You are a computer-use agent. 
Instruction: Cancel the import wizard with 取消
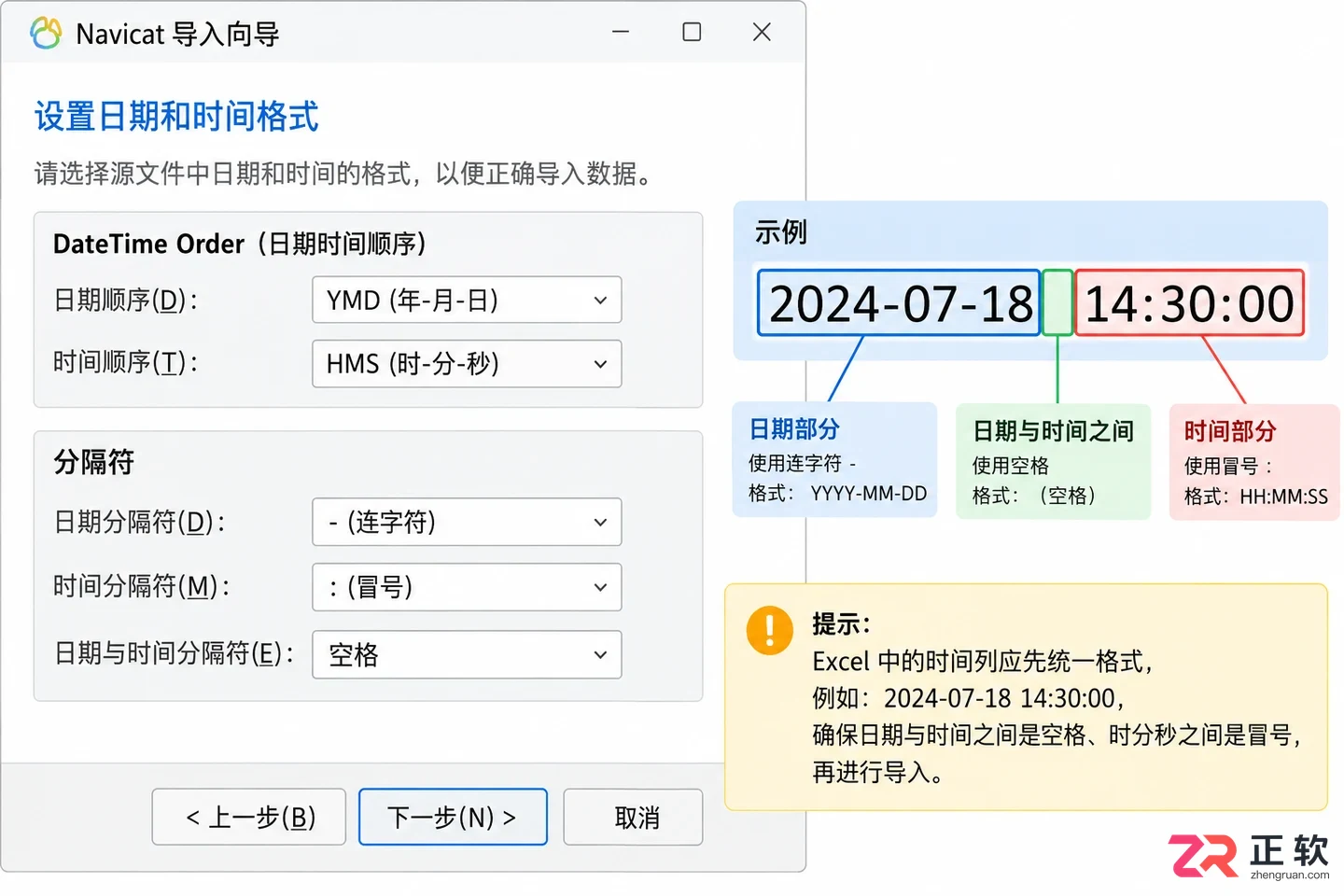634,818
